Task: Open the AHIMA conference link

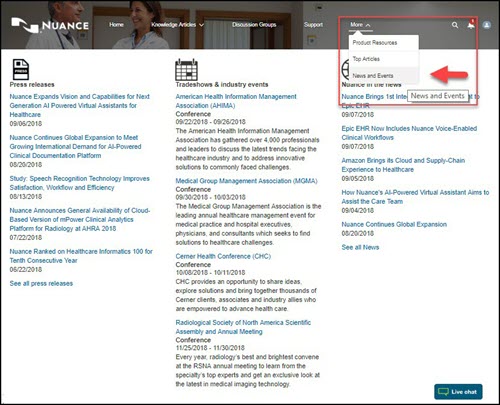Action: tap(236, 101)
